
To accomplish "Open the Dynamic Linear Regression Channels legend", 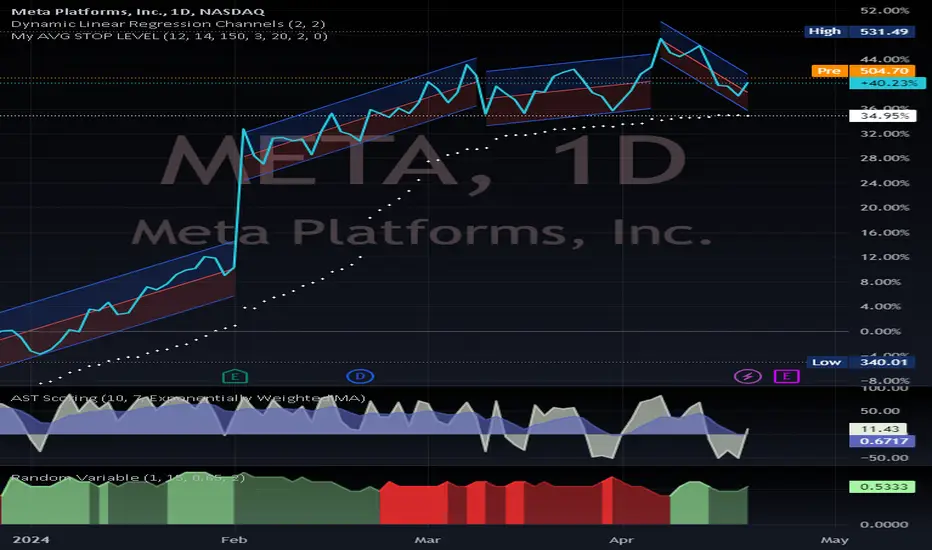I will [x=168, y=24].
